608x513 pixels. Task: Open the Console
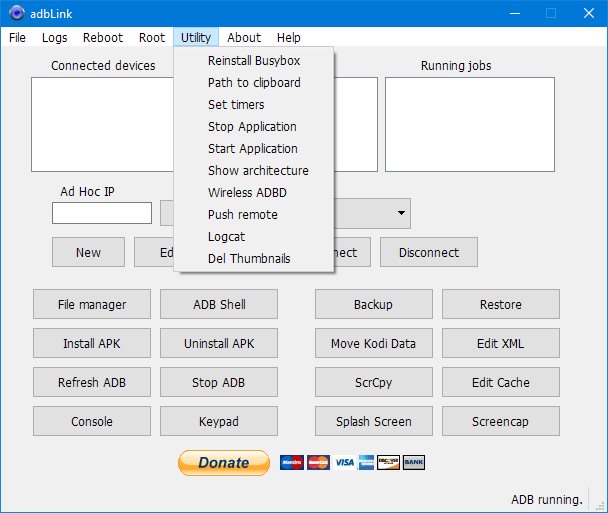(x=92, y=421)
